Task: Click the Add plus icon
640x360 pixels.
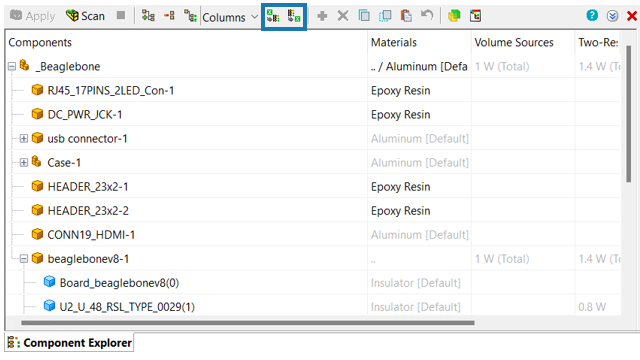Action: 322,16
